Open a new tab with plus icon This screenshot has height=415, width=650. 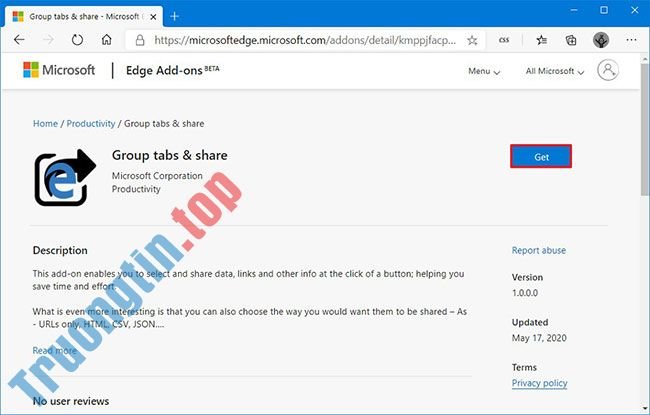click(175, 17)
